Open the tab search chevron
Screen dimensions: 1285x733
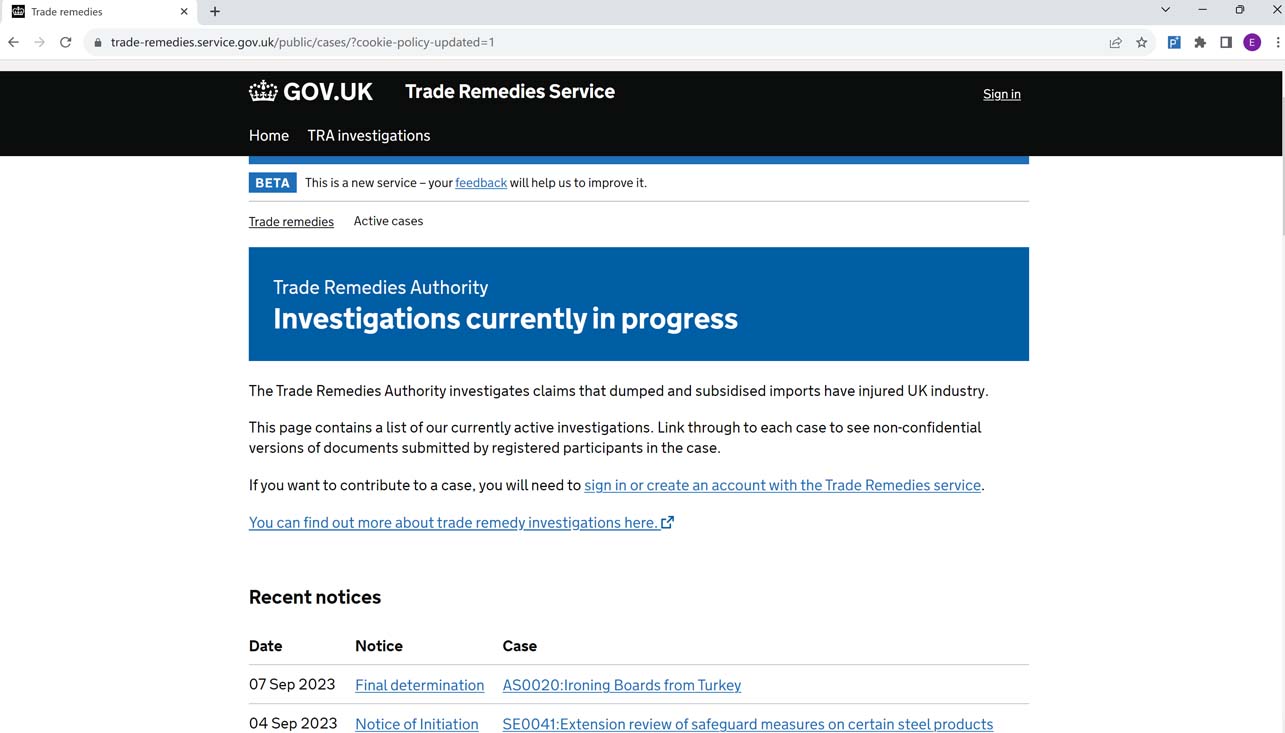(x=1165, y=10)
